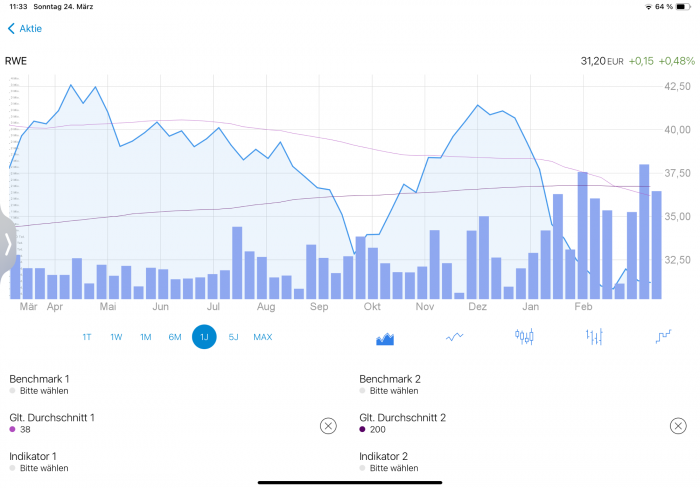This screenshot has width=700, height=488.
Task: Select the area (mountain) chart type
Action: tap(385, 338)
